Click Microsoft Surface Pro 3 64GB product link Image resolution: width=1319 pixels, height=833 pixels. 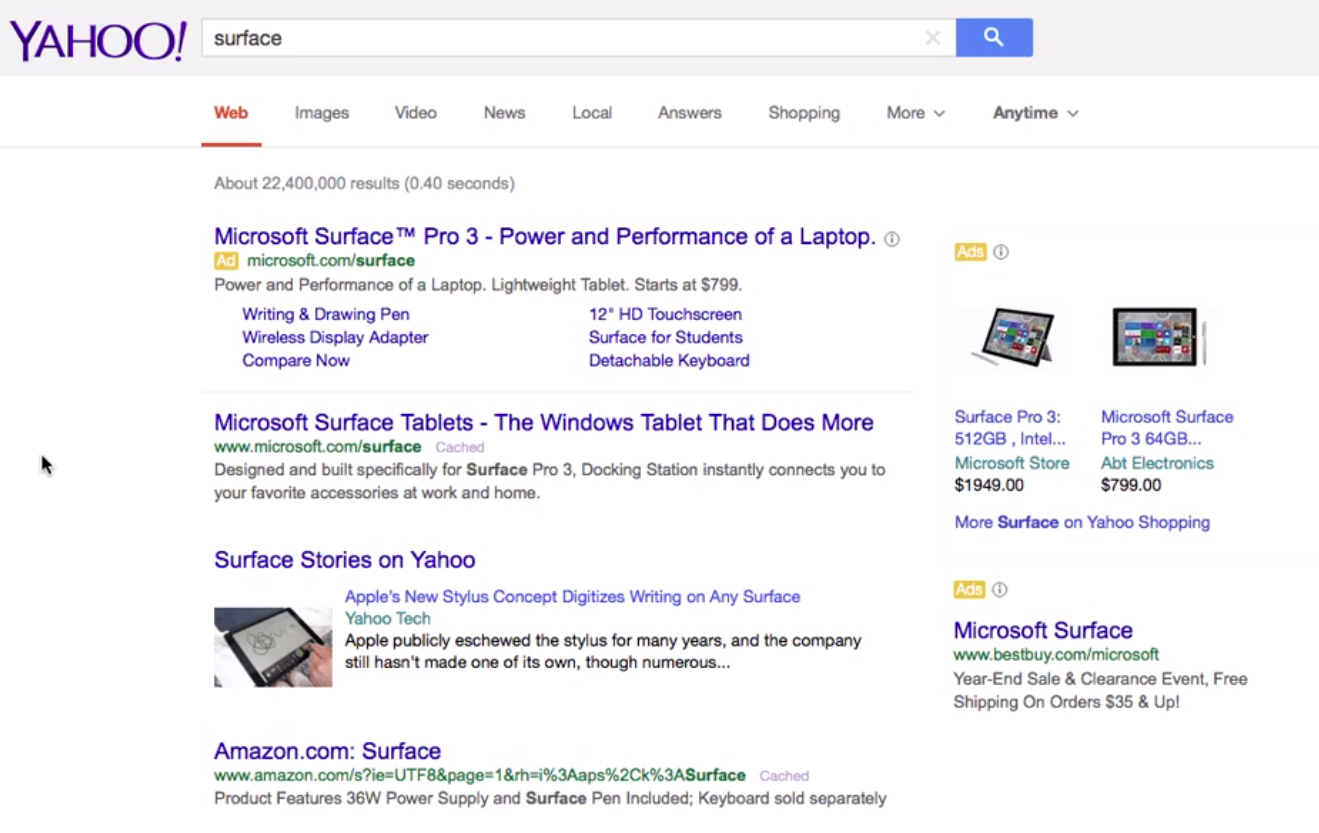(x=1167, y=428)
